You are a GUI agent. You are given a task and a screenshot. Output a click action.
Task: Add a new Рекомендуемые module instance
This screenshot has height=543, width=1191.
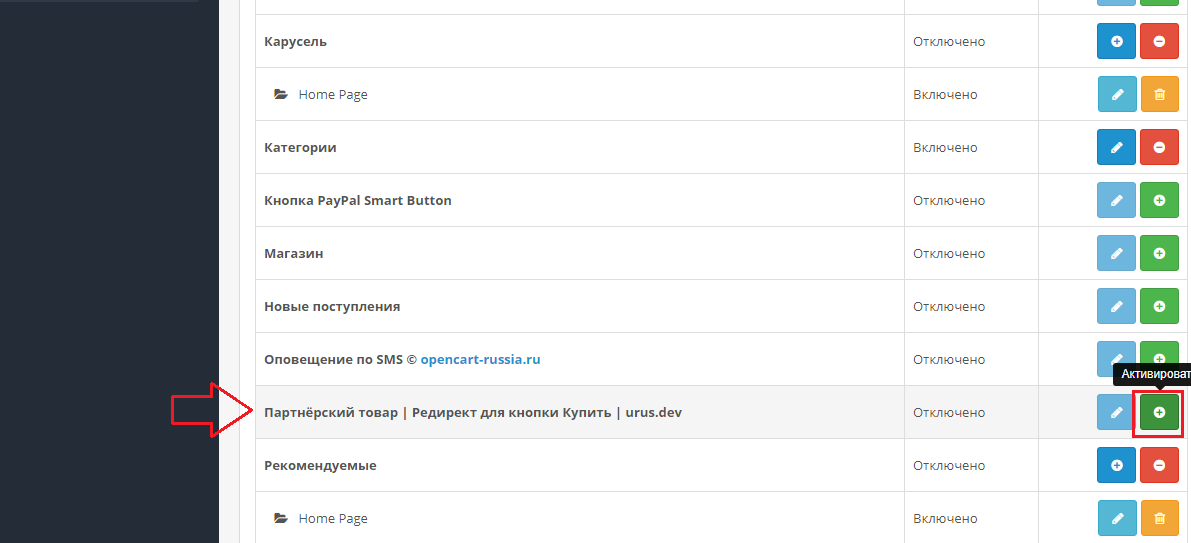(1117, 466)
